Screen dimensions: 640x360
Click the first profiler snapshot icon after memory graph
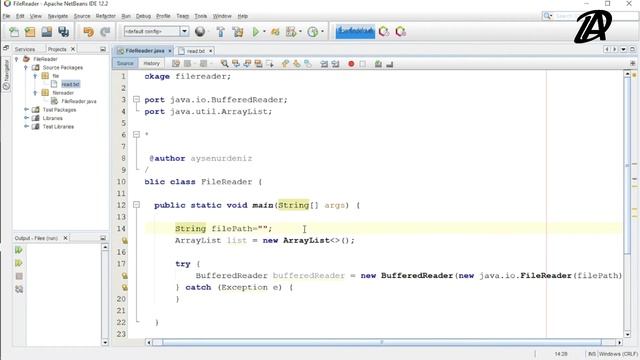point(384,31)
